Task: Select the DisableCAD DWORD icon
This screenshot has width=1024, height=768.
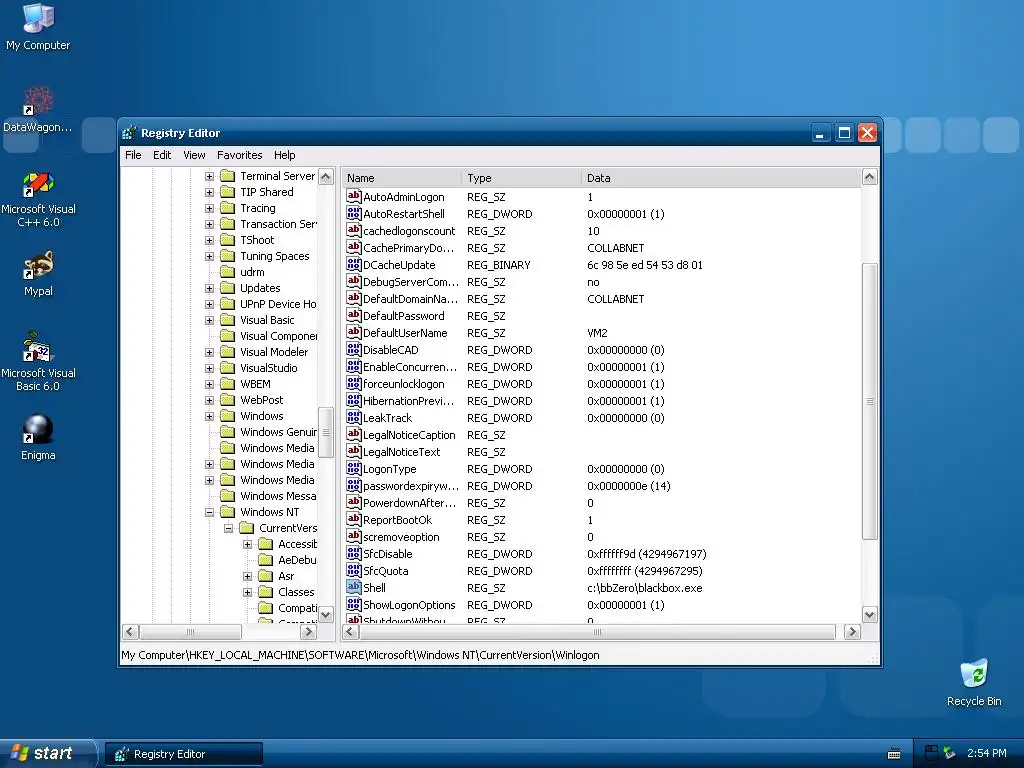Action: 353,349
